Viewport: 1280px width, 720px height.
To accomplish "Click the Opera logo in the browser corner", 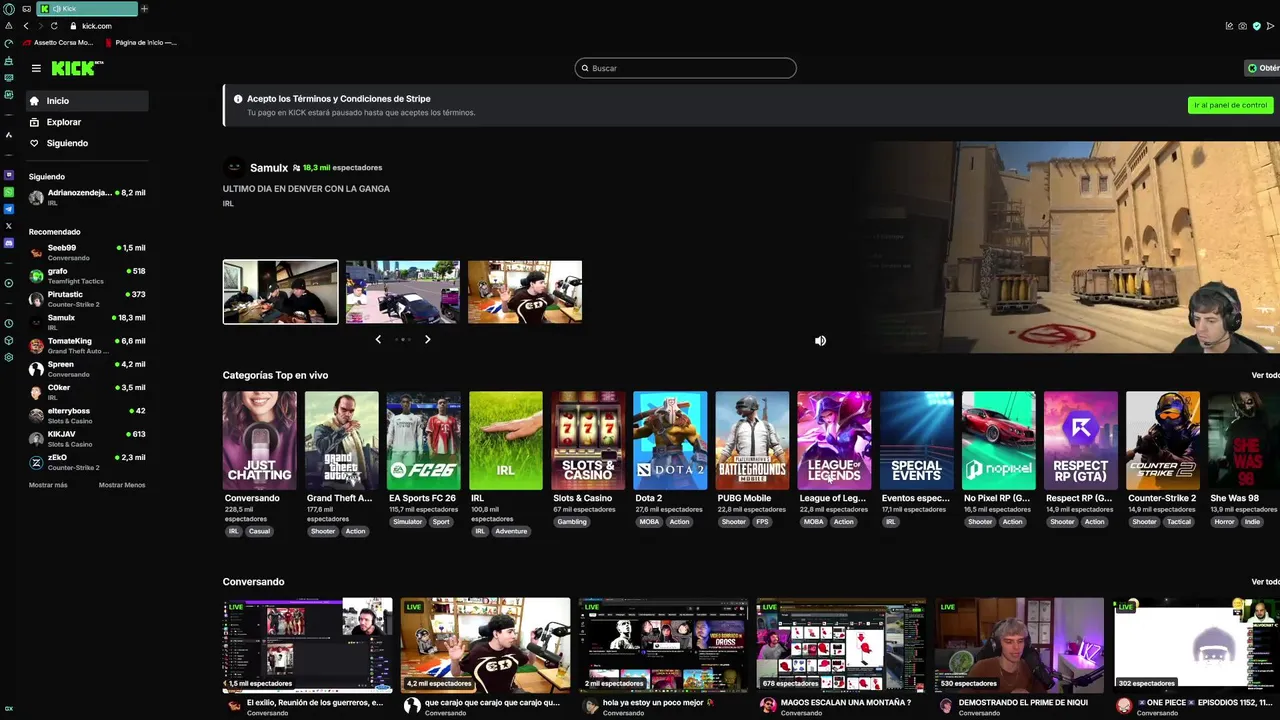I will pyautogui.click(x=9, y=9).
